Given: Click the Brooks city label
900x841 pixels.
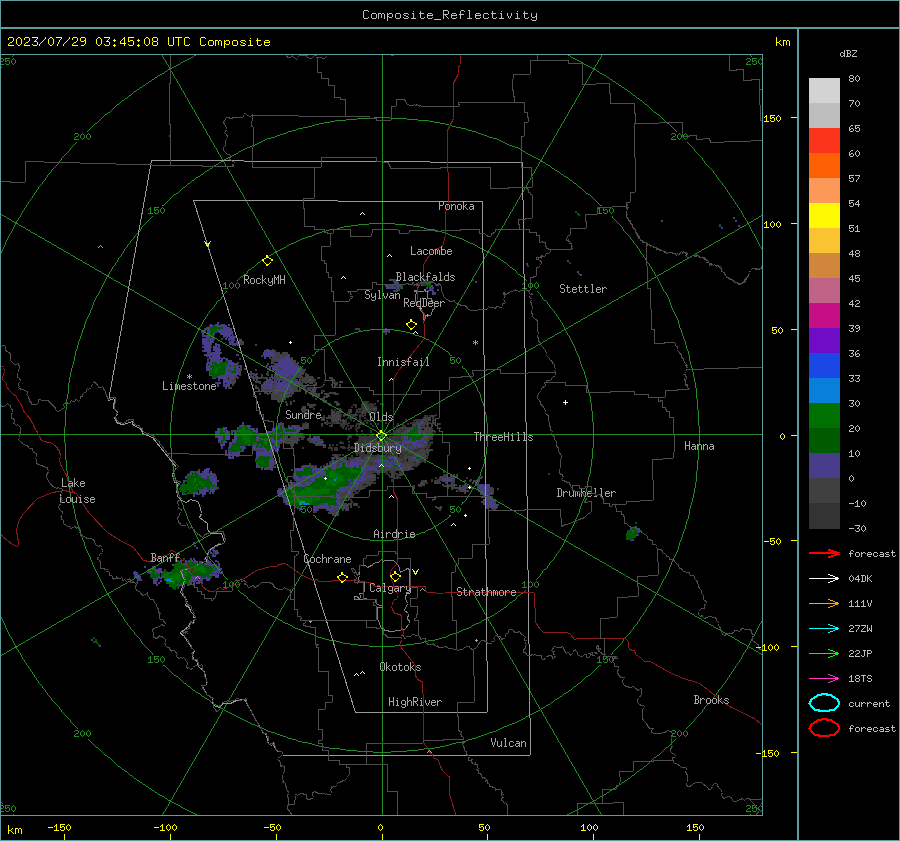Looking at the screenshot, I should tap(711, 700).
